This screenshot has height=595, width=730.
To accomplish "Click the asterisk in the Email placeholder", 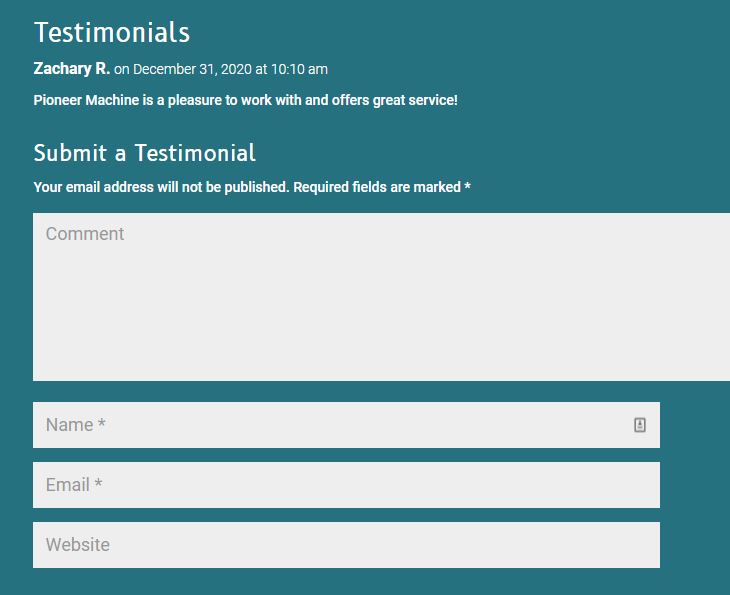I will click(98, 484).
